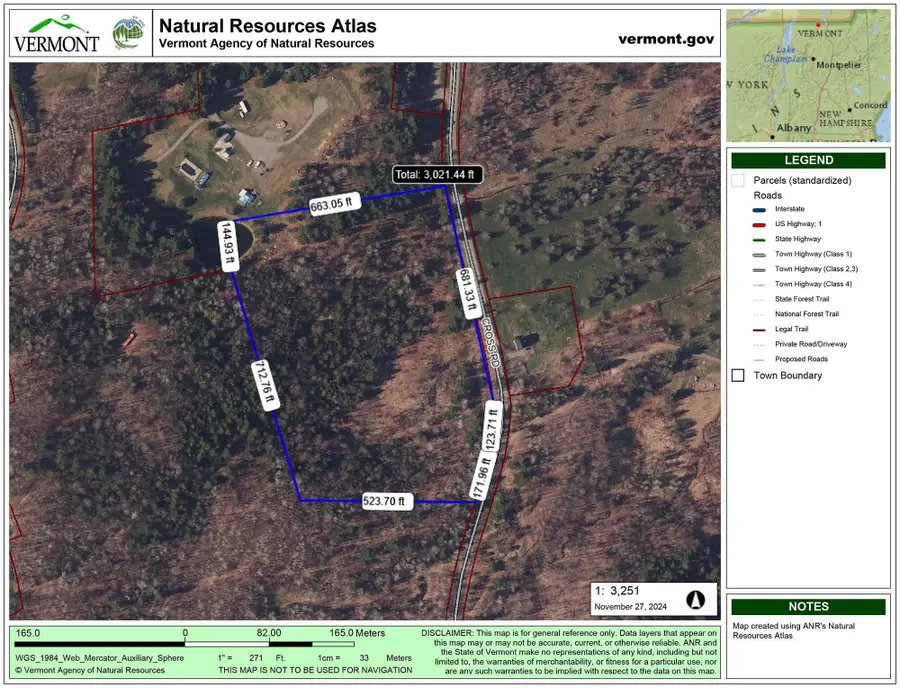This screenshot has height=688, width=900.
Task: Click the State Forest Trail symbol
Action: 759,298
